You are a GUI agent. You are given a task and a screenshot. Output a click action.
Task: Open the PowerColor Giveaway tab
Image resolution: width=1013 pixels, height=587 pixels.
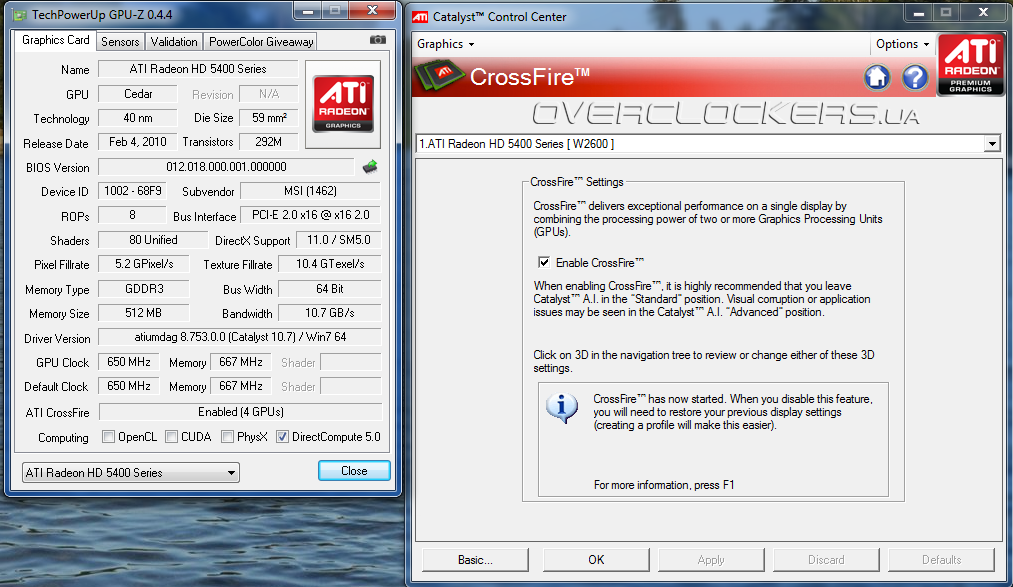[261, 42]
